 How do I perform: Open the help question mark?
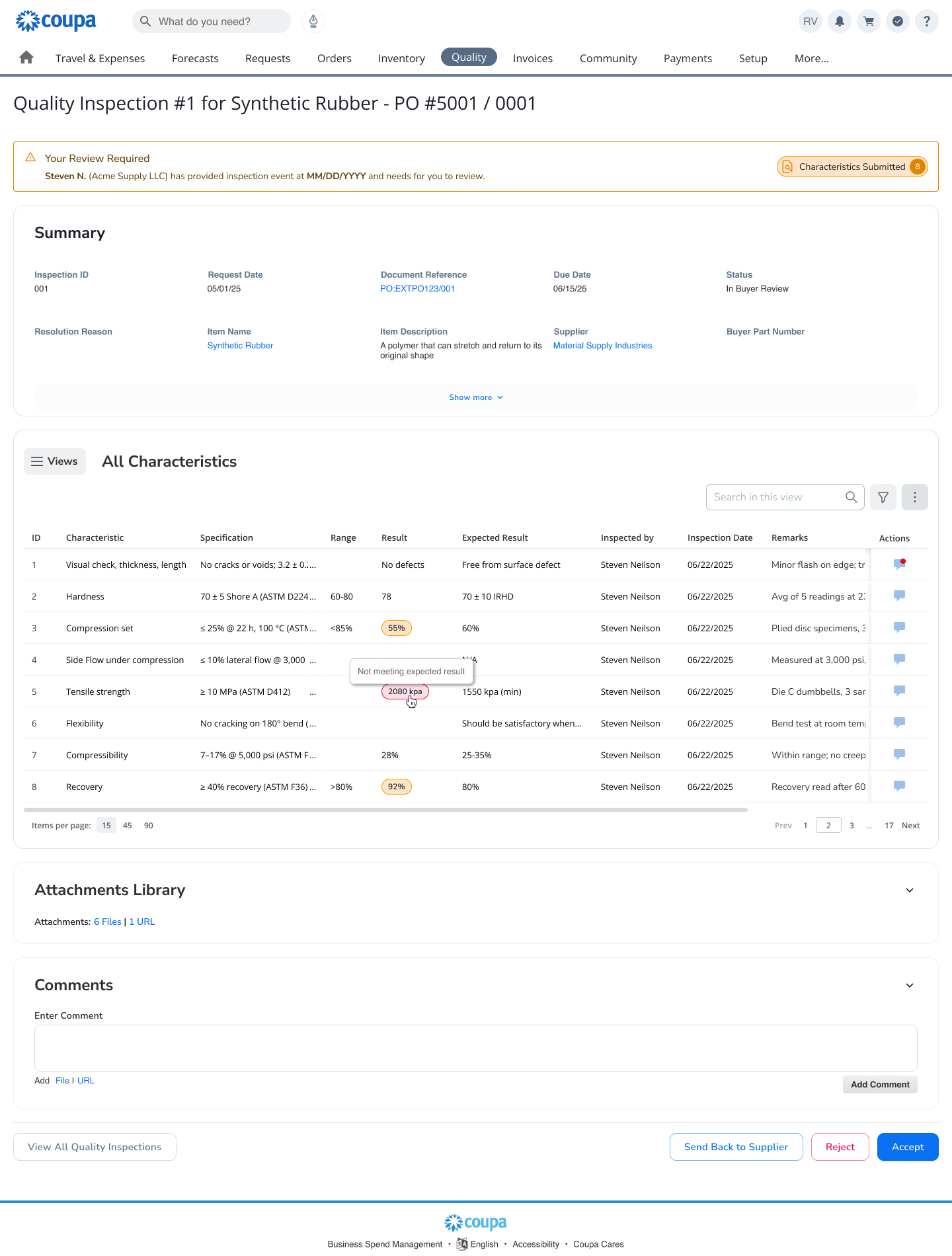click(927, 21)
